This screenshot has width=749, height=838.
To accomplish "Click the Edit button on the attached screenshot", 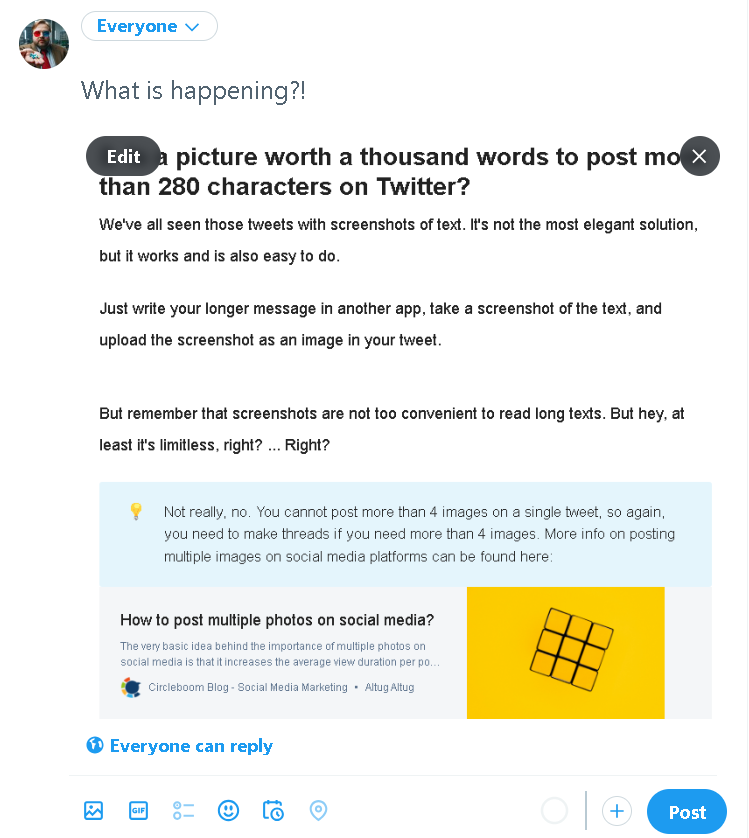I will [x=122, y=156].
